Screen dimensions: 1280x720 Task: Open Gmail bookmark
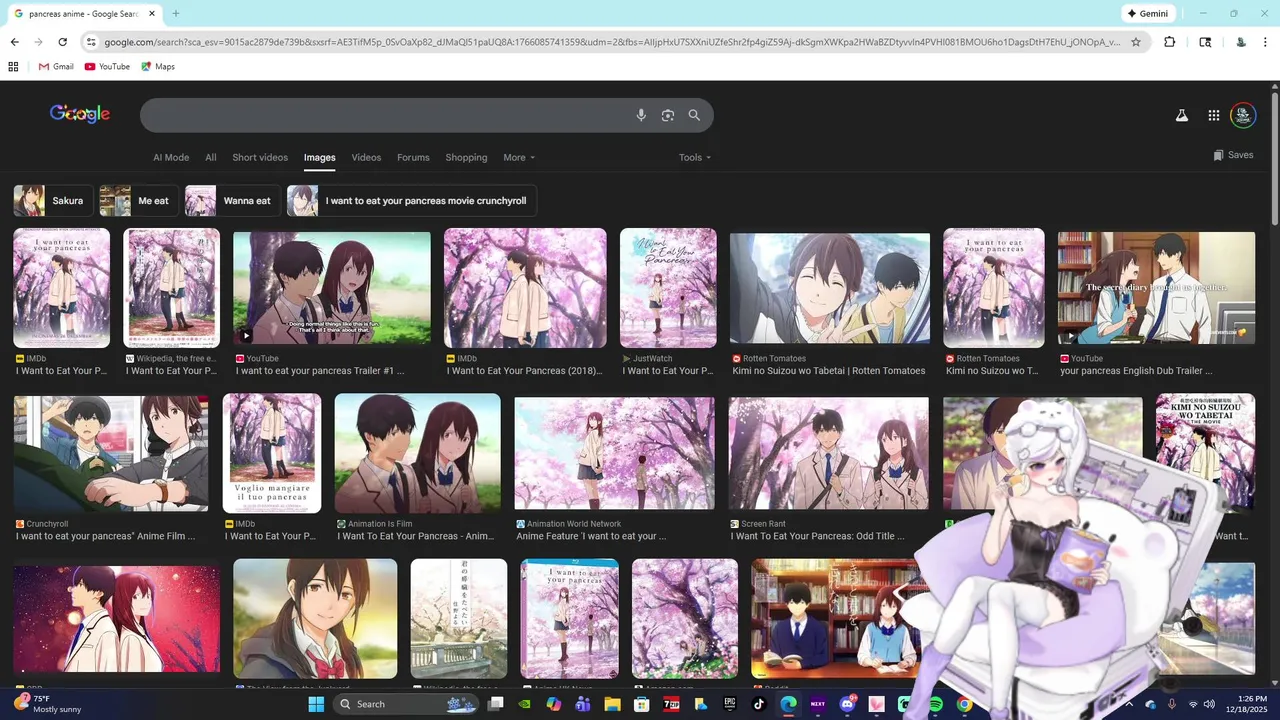click(x=56, y=67)
